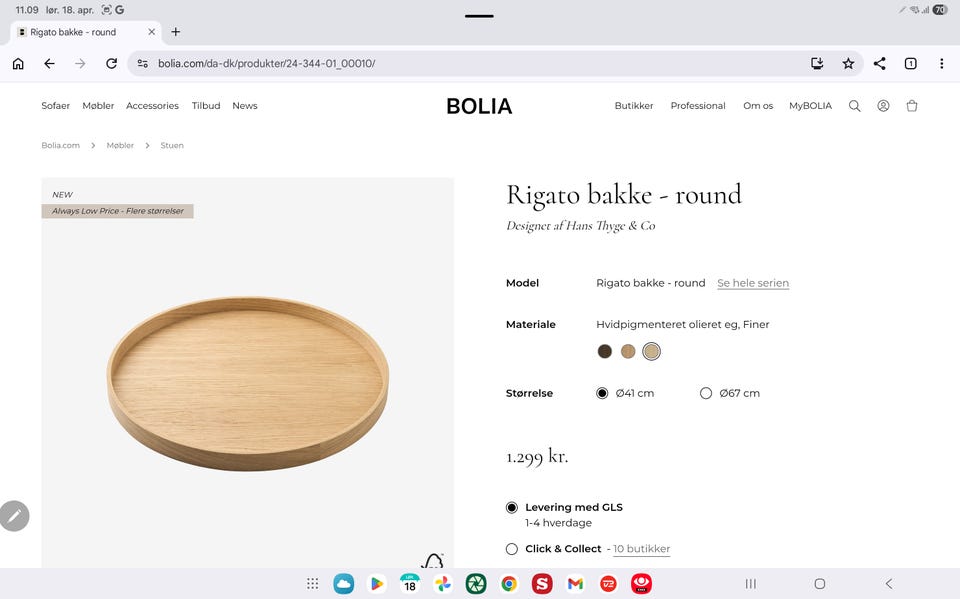Open the '10 butikker' store link
The width and height of the screenshot is (960, 599).
(641, 549)
